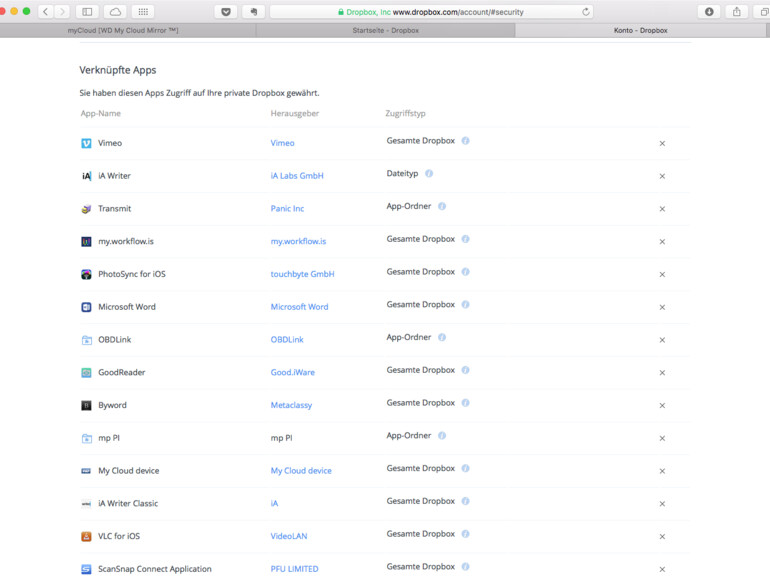Remove my.workflow.is with X button
Image resolution: width=770 pixels, height=578 pixels.
[662, 242]
